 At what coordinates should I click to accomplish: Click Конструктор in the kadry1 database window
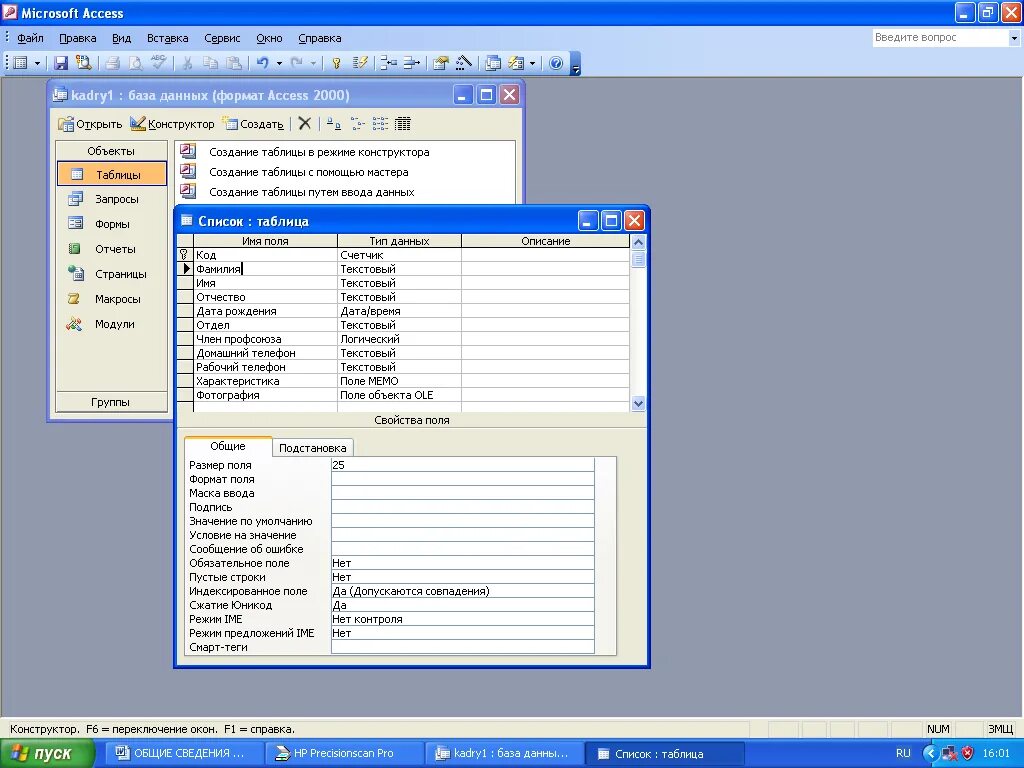click(x=172, y=124)
